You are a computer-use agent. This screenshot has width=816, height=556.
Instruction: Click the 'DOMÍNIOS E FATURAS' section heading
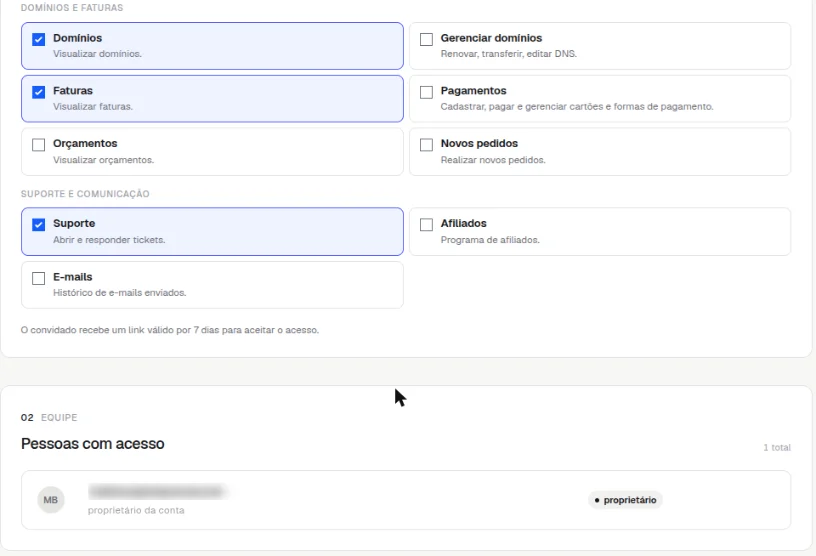click(72, 8)
